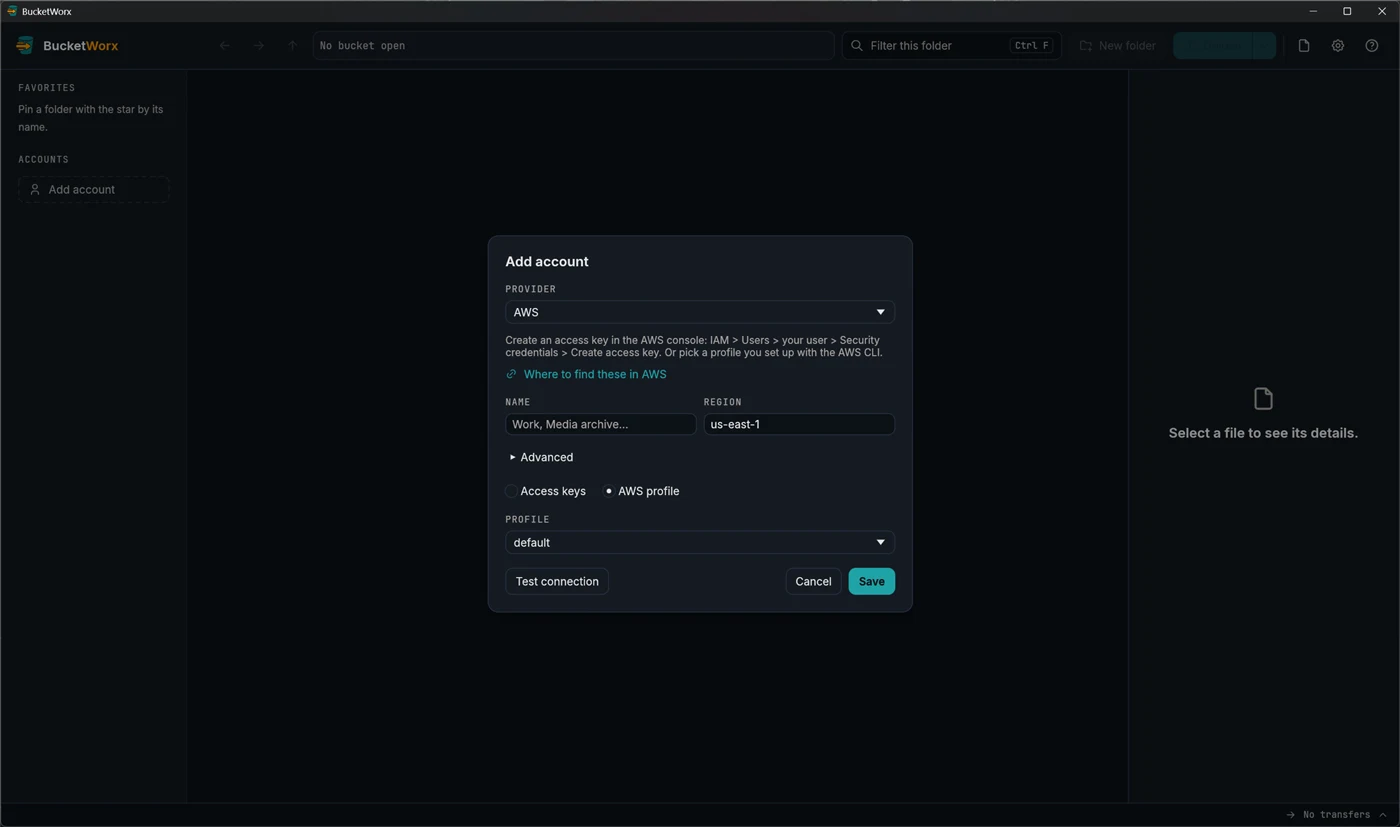The width and height of the screenshot is (1400, 827).
Task: Click the No transfers status text
Action: pos(1336,814)
